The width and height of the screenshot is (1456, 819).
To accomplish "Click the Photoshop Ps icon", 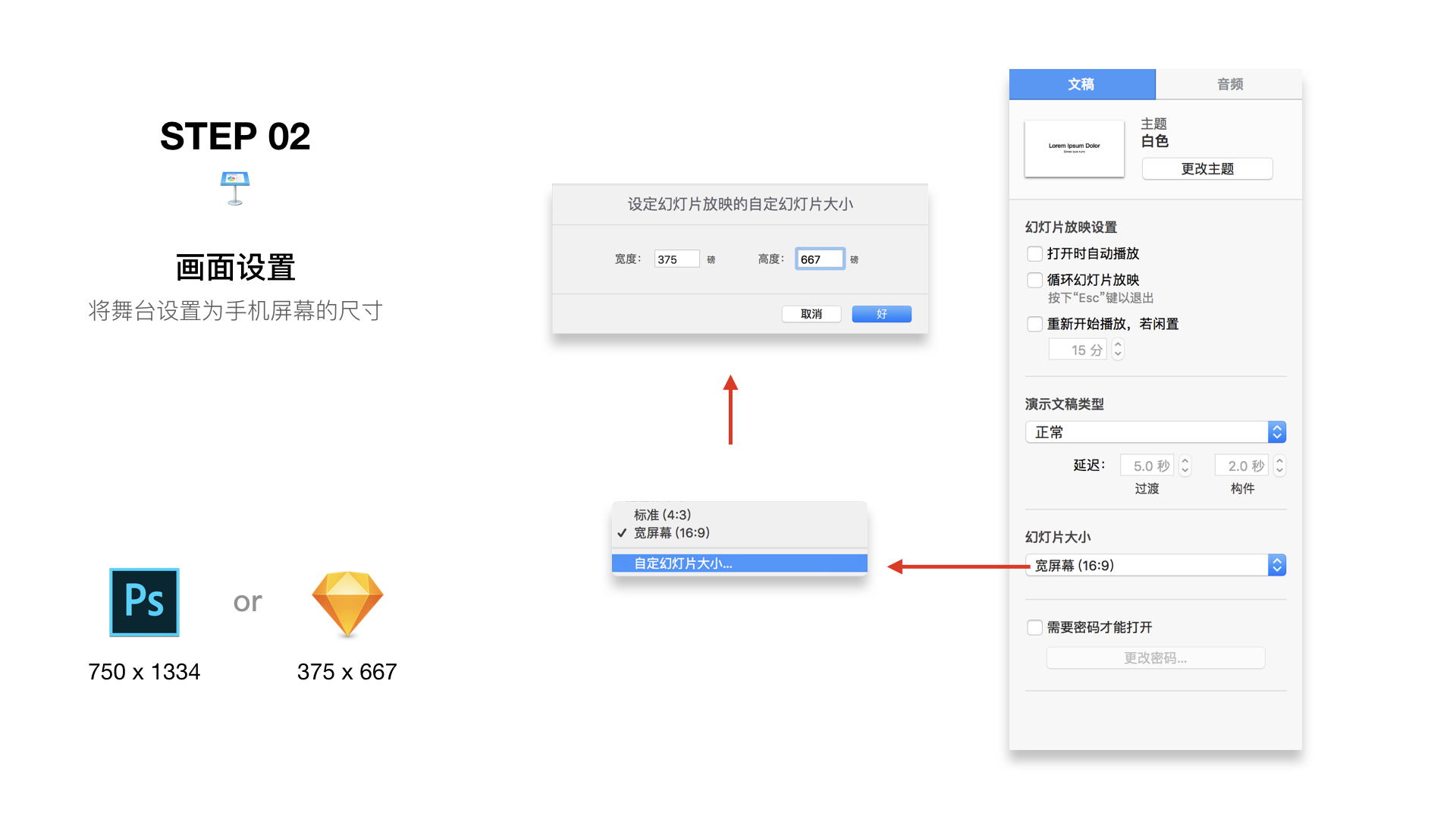I will pyautogui.click(x=144, y=601).
